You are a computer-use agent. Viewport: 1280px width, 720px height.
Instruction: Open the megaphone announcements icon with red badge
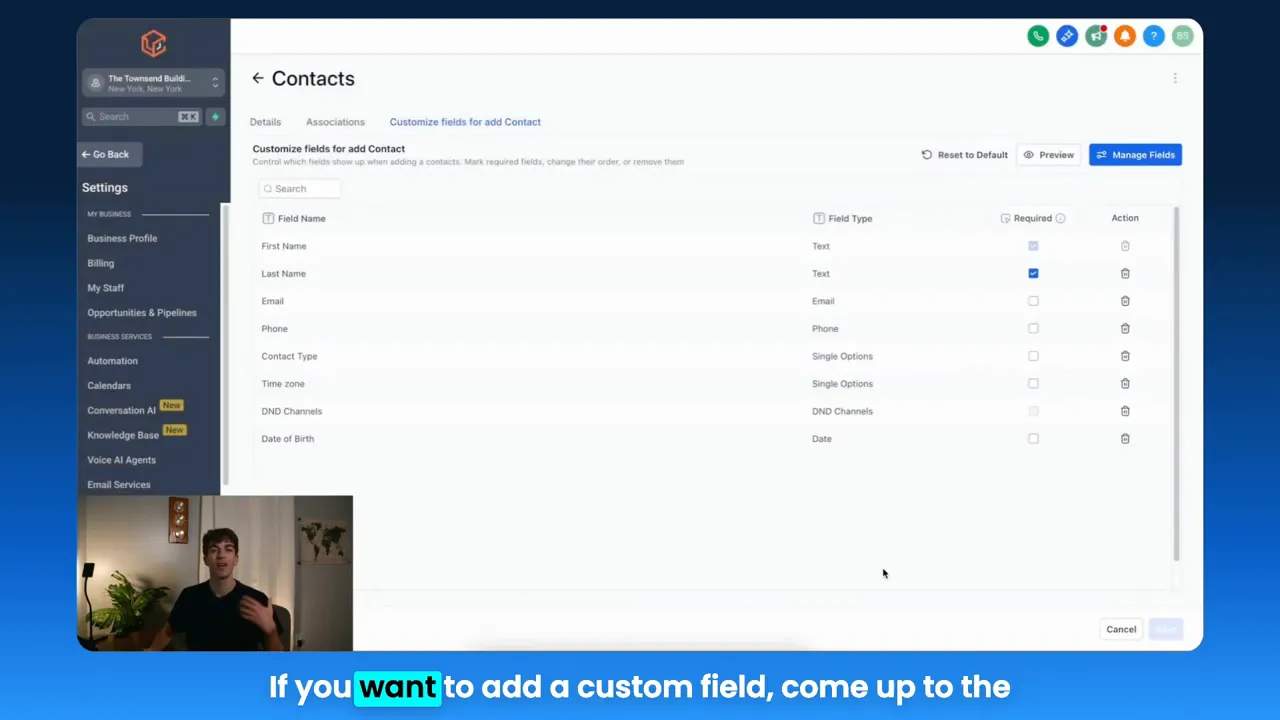coord(1096,36)
